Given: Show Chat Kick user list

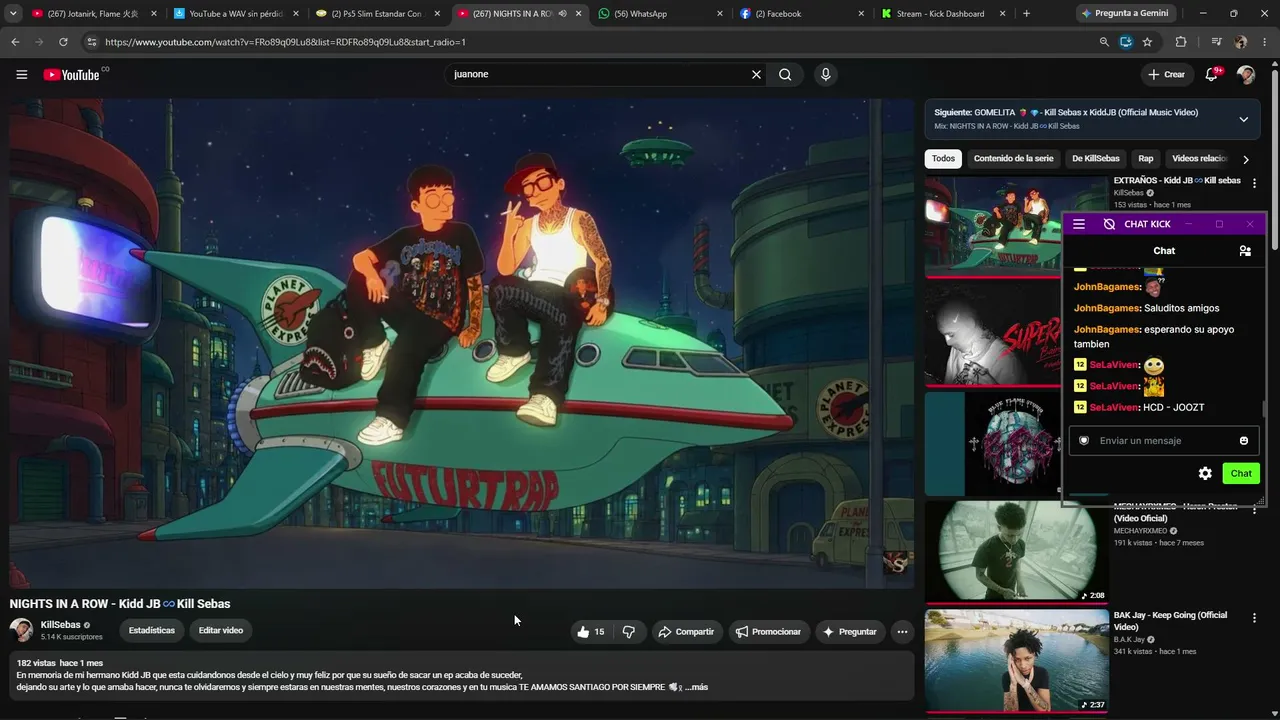Looking at the screenshot, I should point(1245,251).
